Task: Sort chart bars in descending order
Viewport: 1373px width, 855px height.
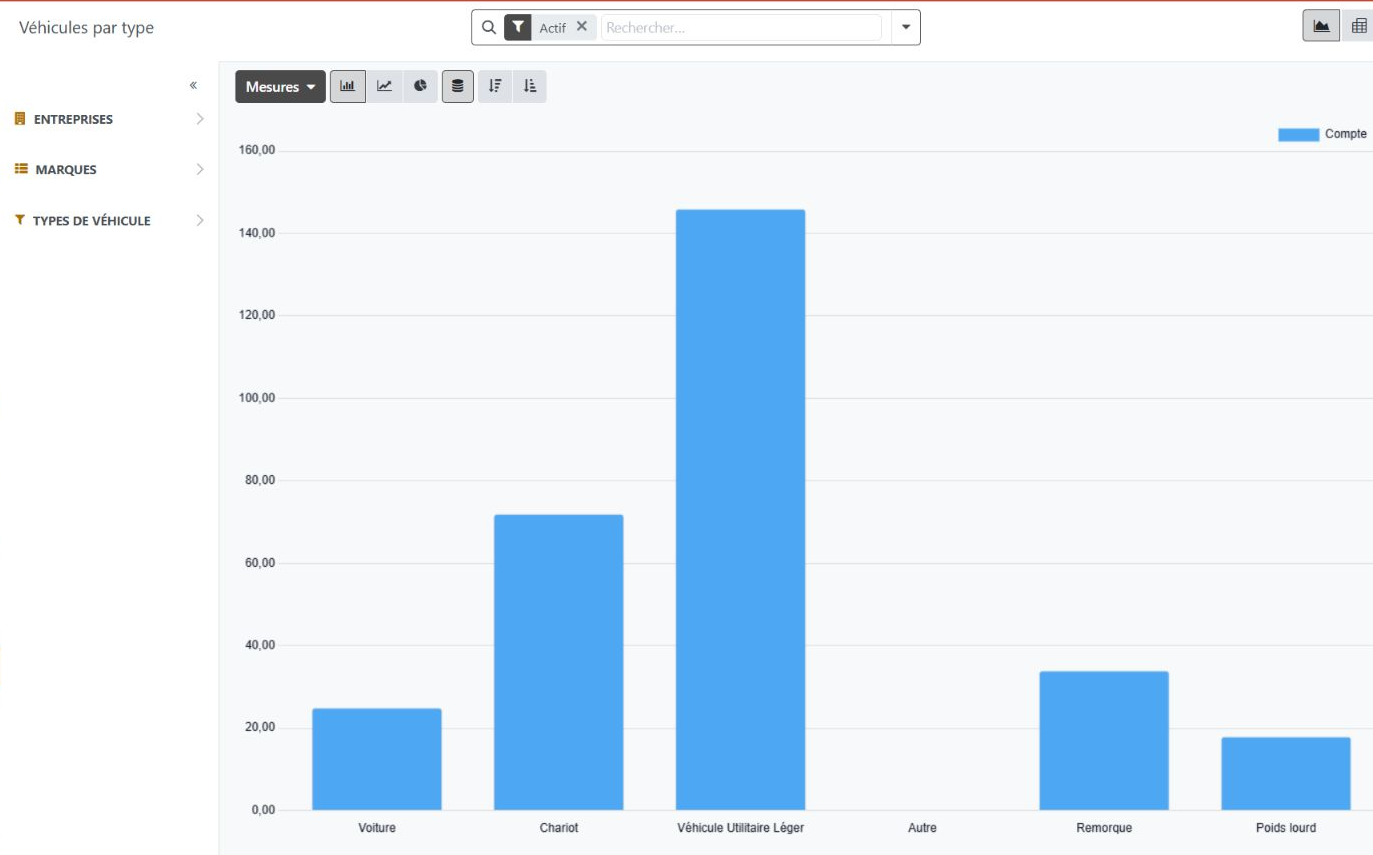Action: pos(494,87)
